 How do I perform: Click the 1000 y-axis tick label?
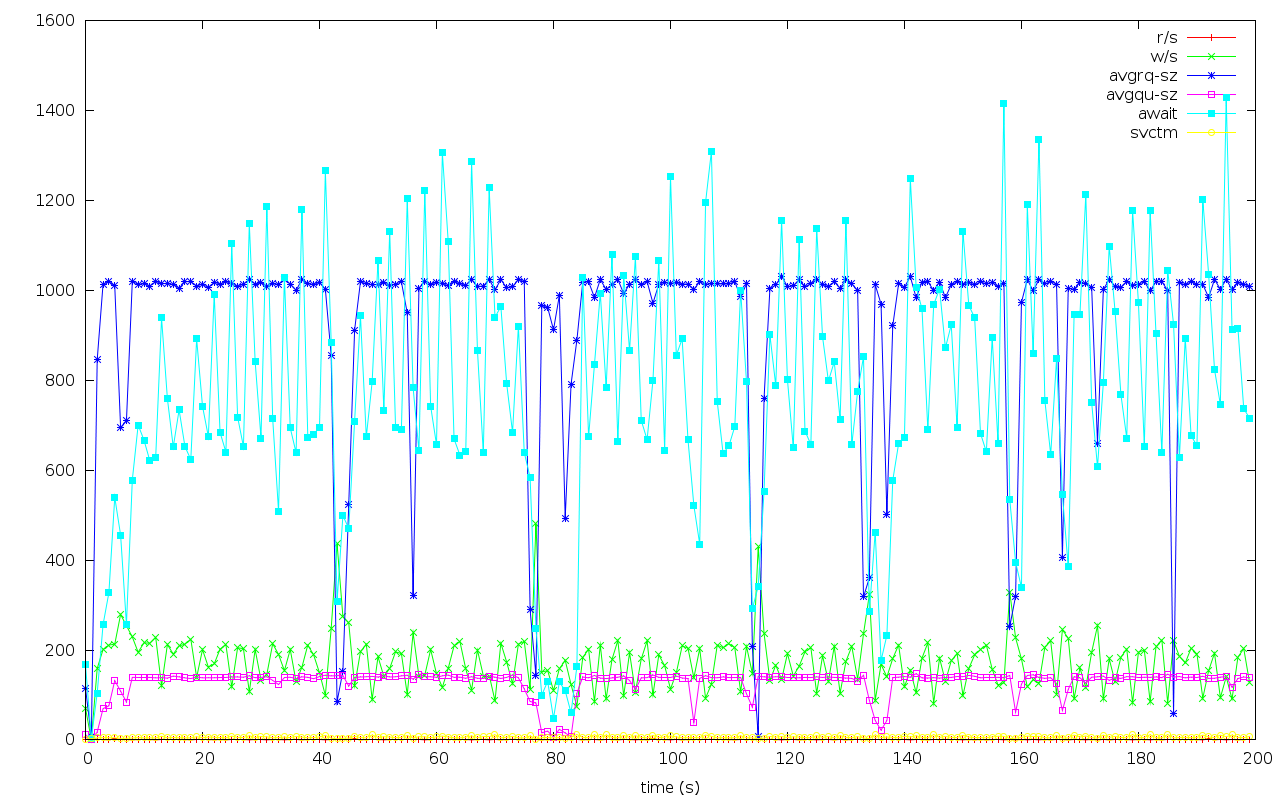coord(56,290)
